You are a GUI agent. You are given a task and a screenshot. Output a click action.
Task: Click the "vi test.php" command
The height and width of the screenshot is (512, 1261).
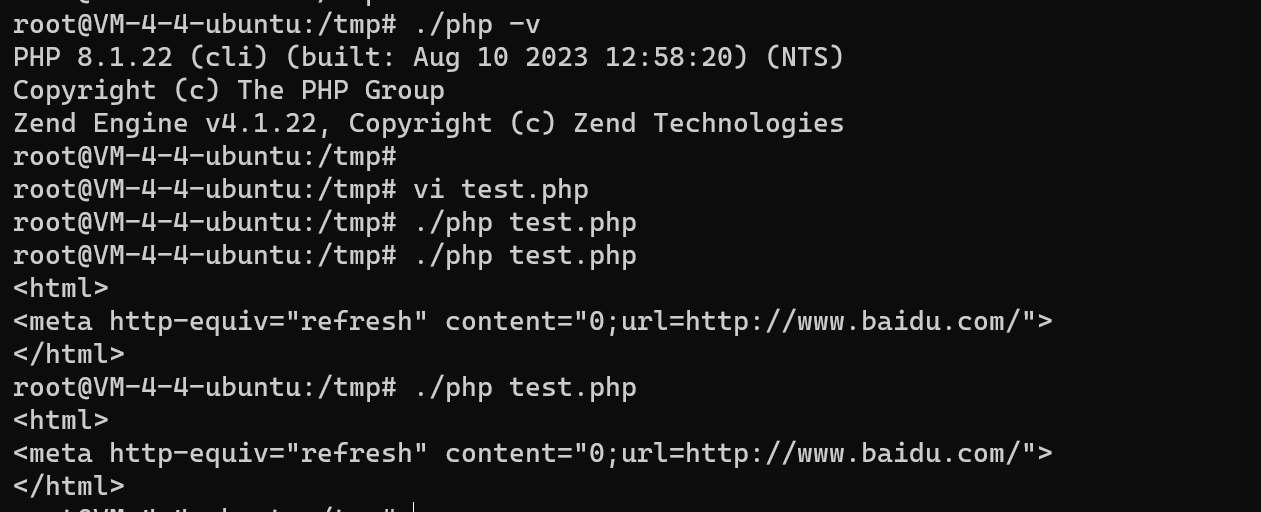(500, 189)
